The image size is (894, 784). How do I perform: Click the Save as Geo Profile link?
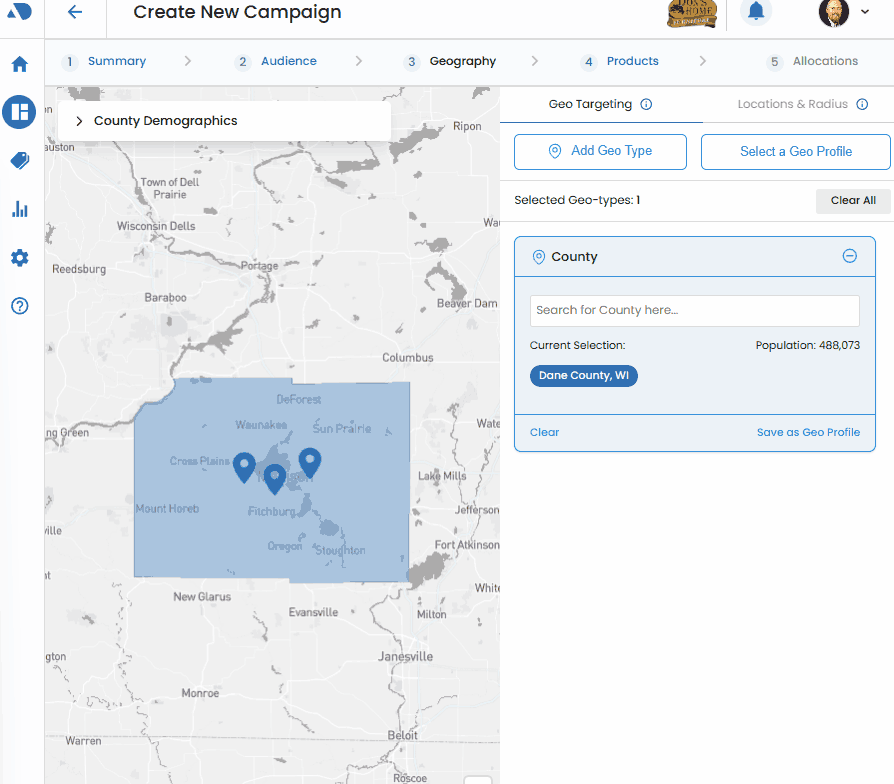pyautogui.click(x=808, y=432)
